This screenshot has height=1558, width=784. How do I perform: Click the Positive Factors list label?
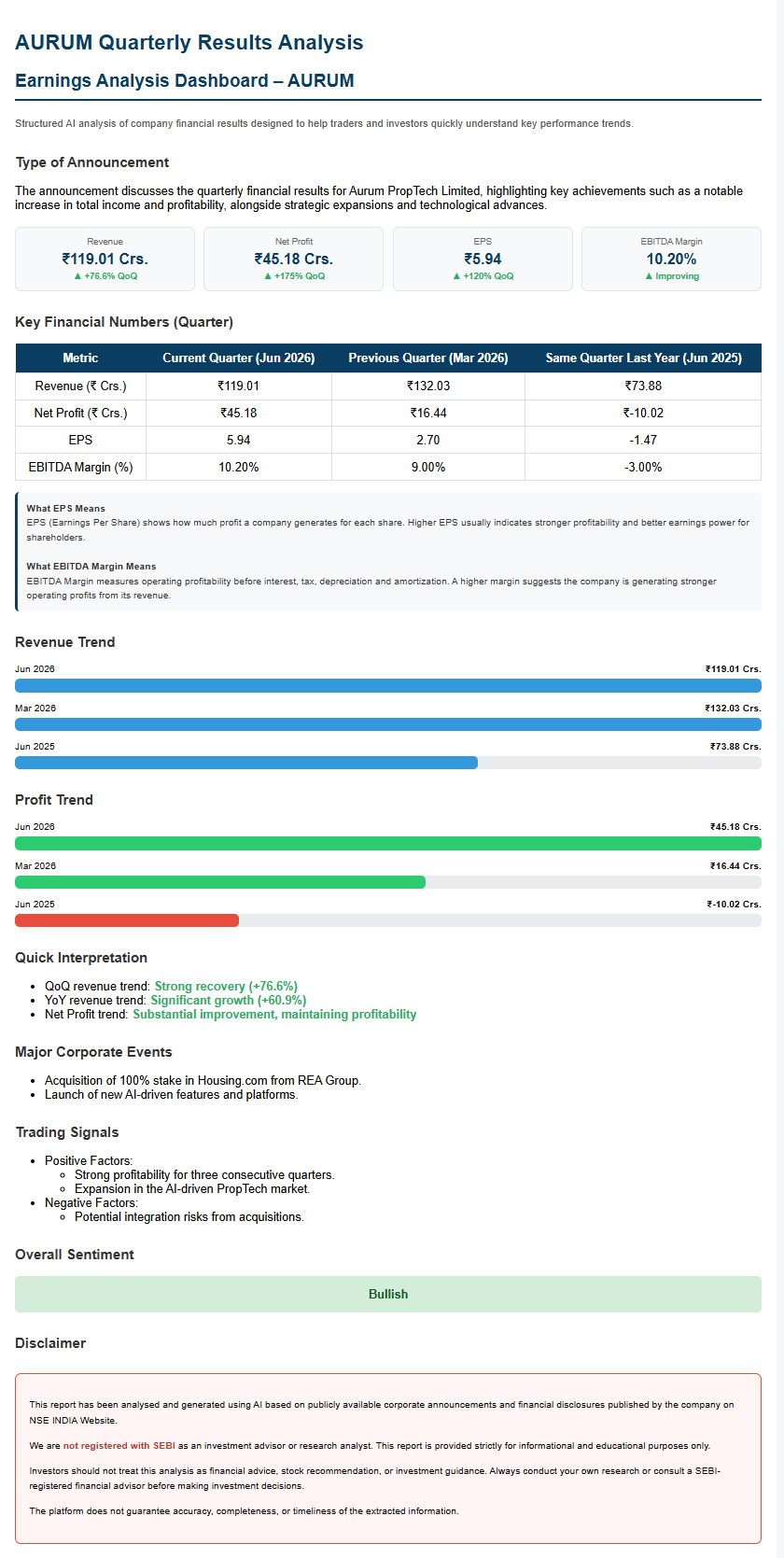[x=89, y=1161]
